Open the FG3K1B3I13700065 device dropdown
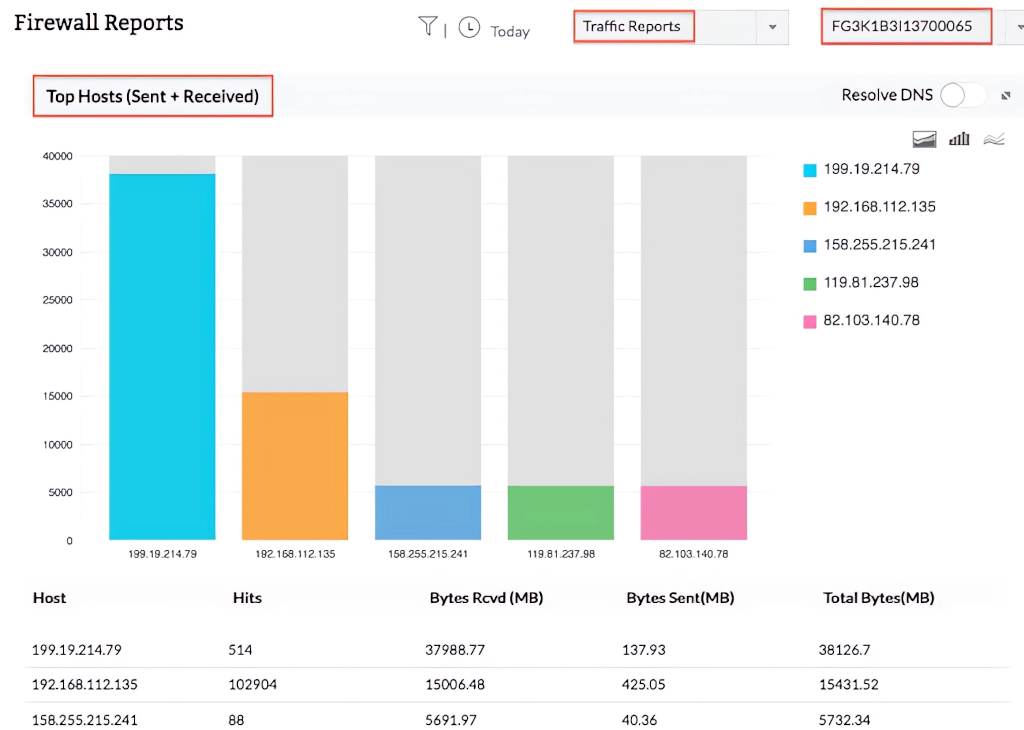1024x730 pixels. 904,27
